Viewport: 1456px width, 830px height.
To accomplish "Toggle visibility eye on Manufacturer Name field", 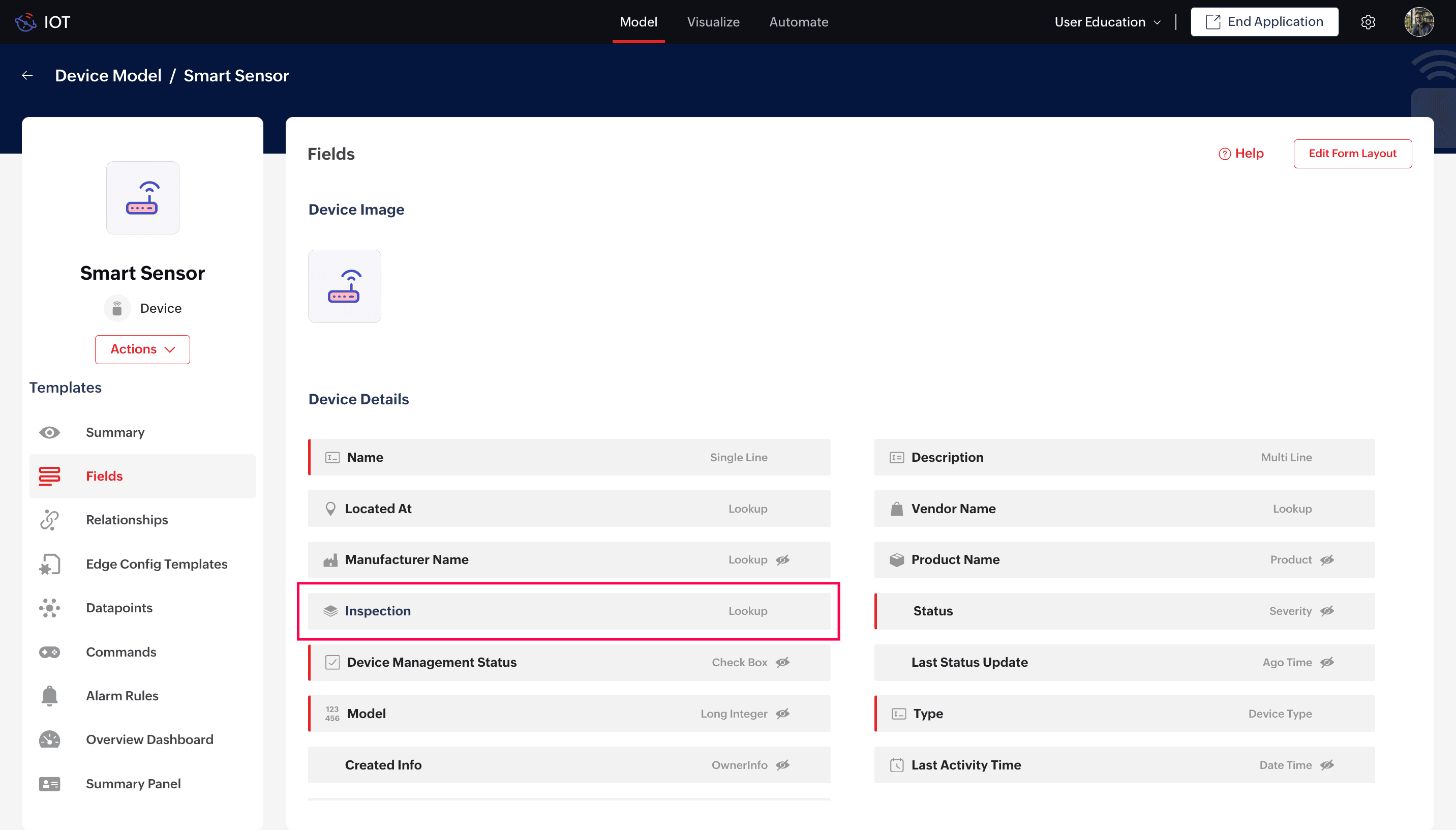I will [783, 560].
